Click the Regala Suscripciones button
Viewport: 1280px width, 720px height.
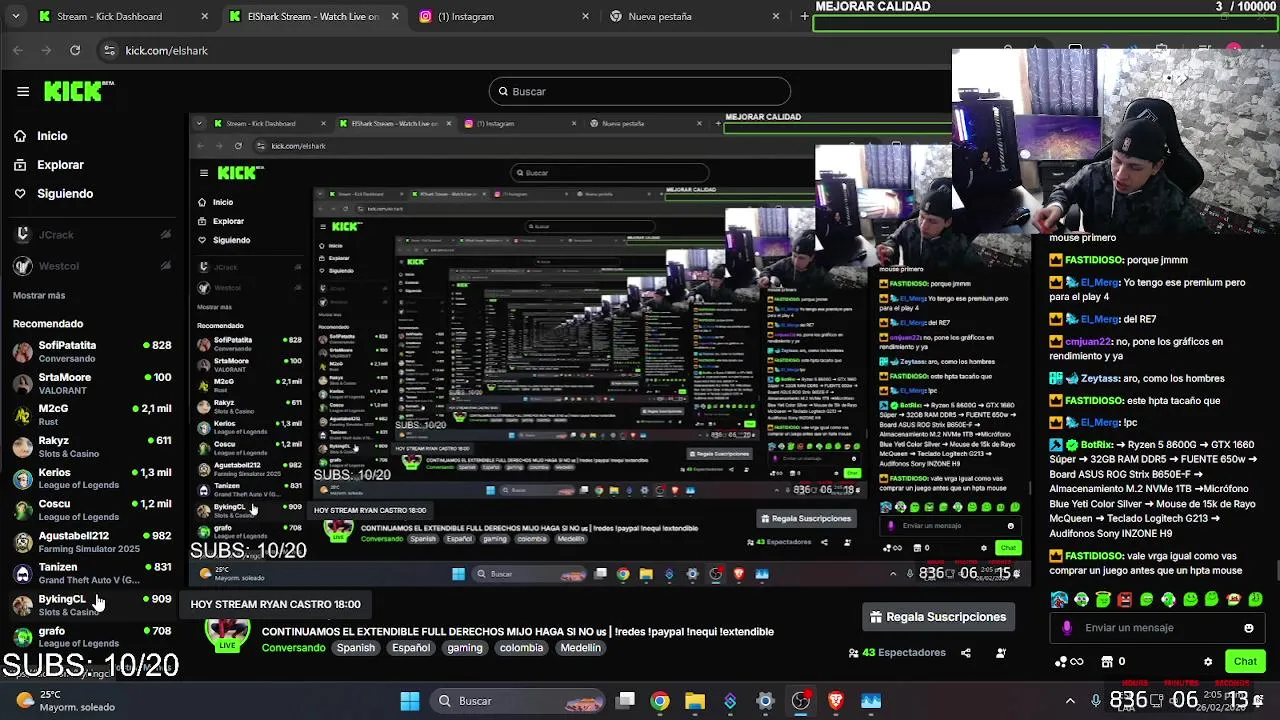[938, 617]
